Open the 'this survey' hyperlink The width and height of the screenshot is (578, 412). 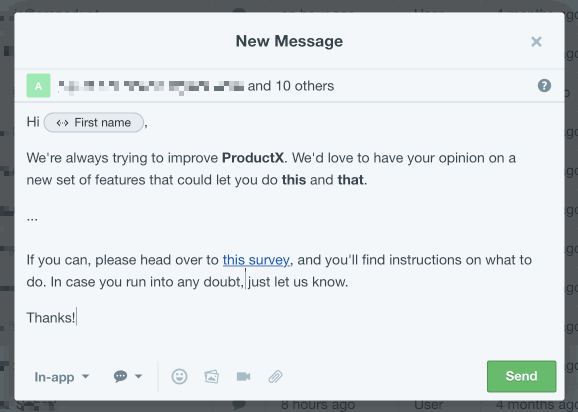click(256, 260)
